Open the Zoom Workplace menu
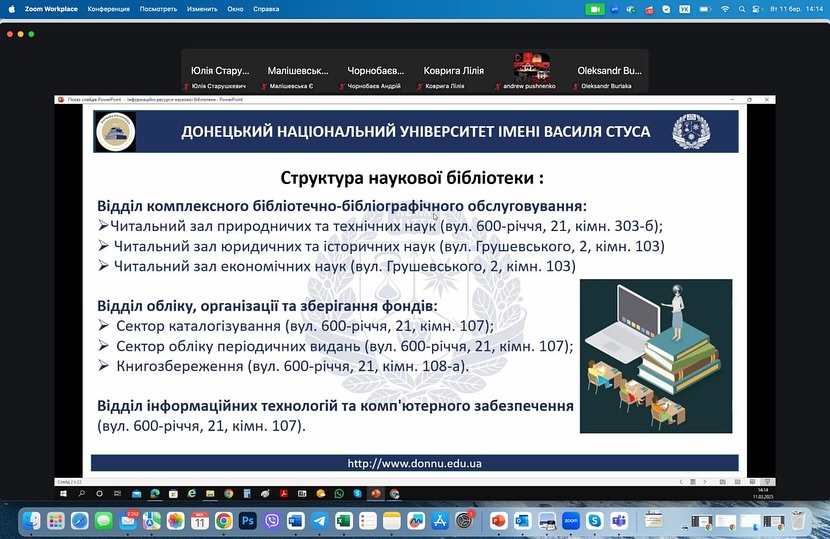This screenshot has height=539, width=830. pos(51,9)
